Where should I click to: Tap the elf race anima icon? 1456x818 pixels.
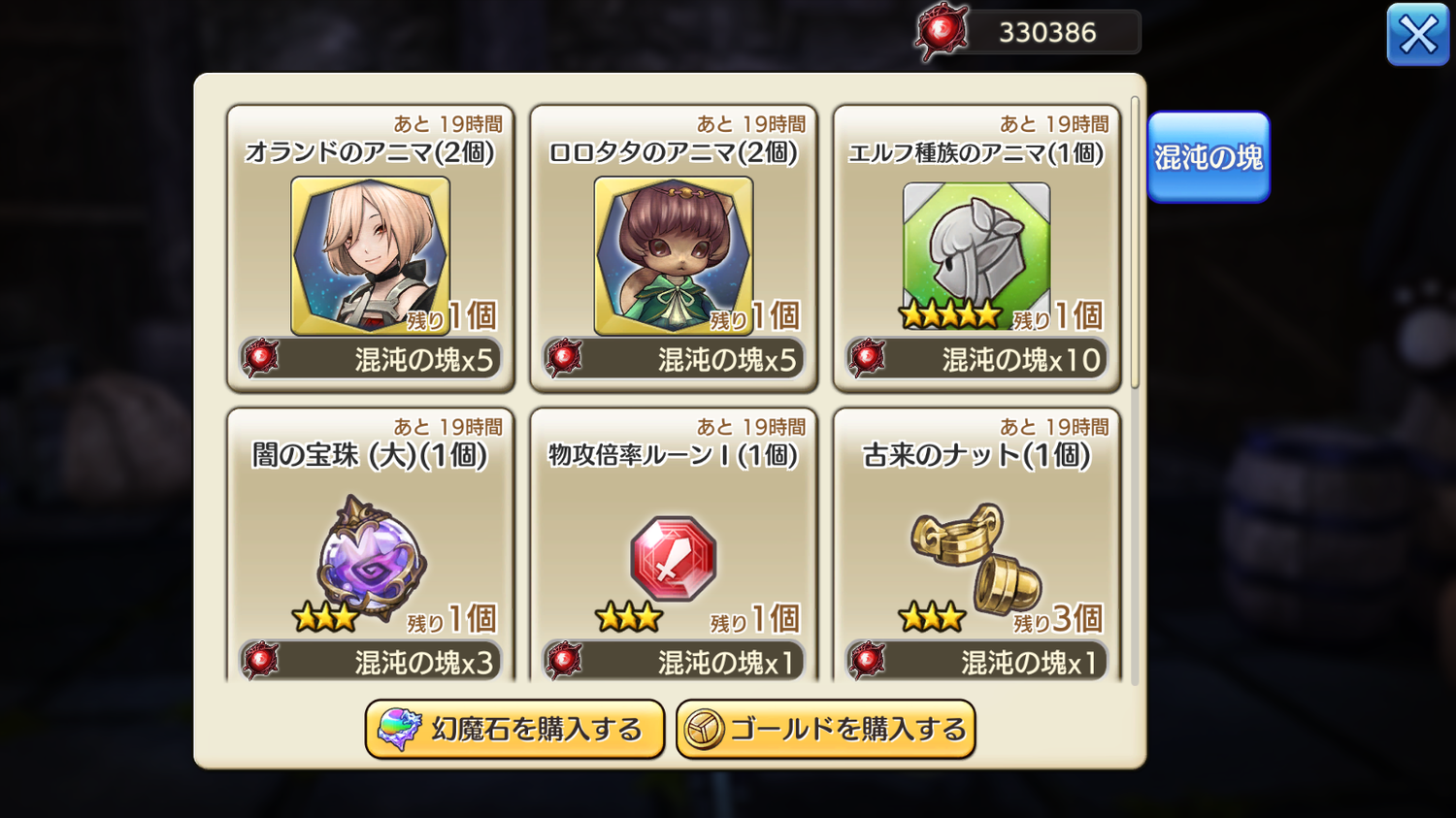pyautogui.click(x=976, y=250)
